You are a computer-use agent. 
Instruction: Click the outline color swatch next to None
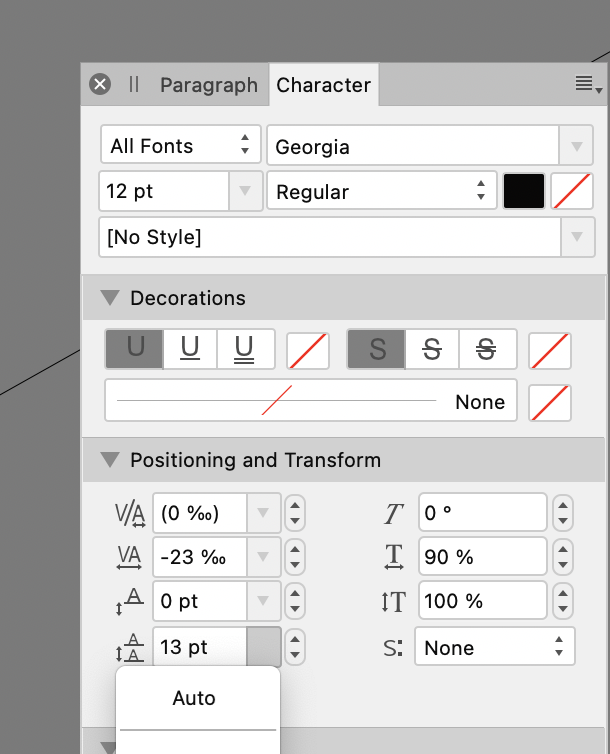tap(550, 402)
